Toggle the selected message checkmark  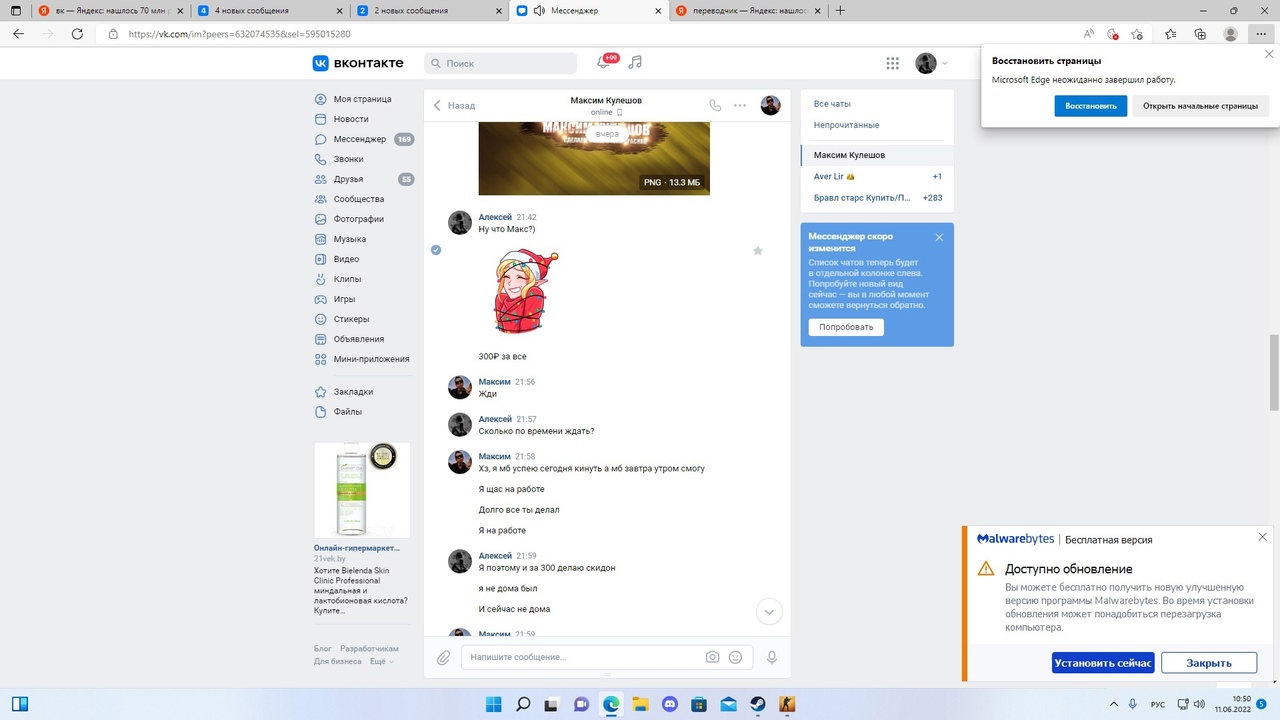[436, 250]
